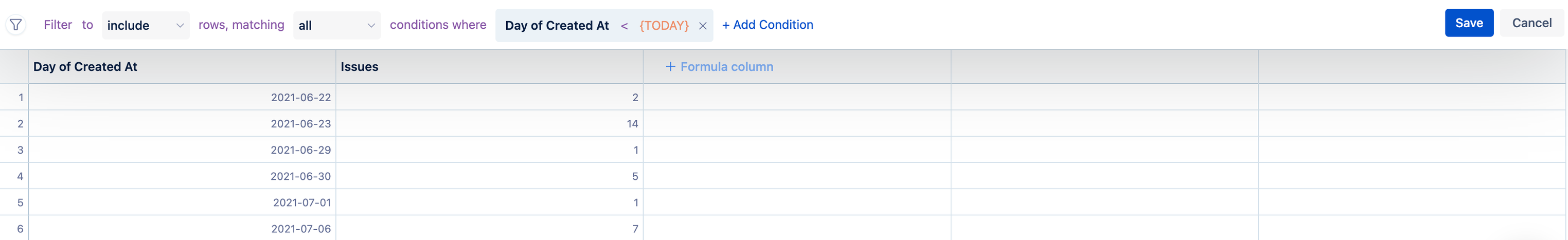This screenshot has height=240, width=1568.
Task: Click the Day of Created At condition field name
Action: click(x=556, y=26)
